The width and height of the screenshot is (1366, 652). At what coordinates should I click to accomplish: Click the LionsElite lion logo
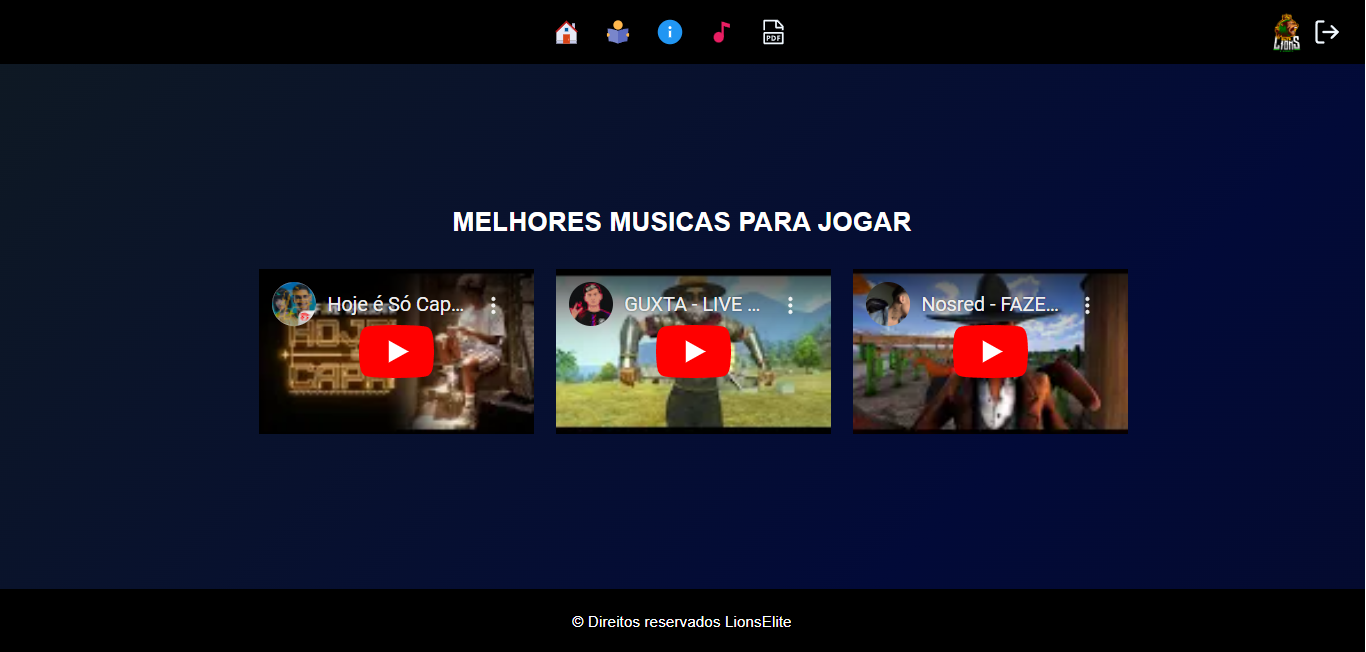1286,31
